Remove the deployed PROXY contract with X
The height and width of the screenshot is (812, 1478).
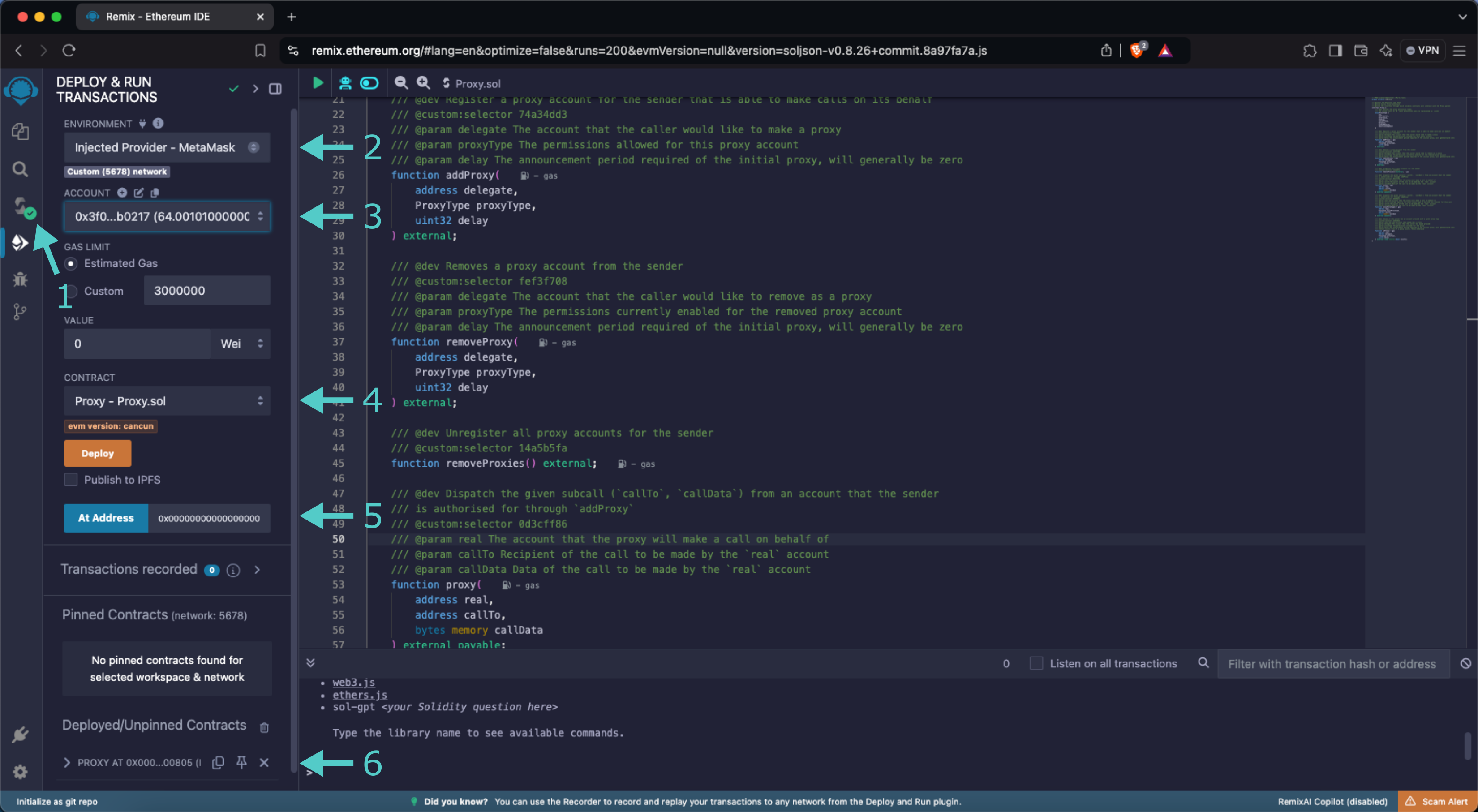(x=264, y=762)
